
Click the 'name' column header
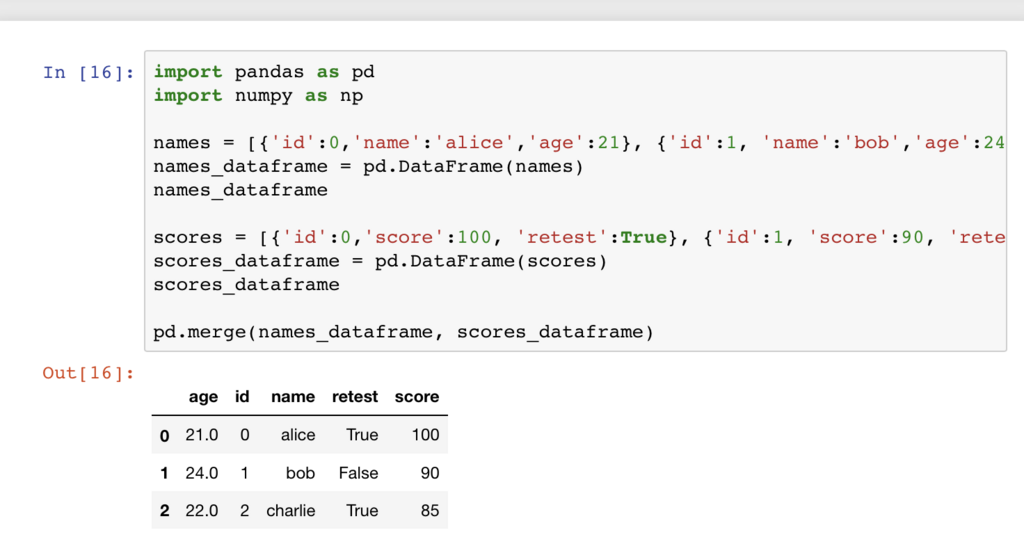click(293, 396)
